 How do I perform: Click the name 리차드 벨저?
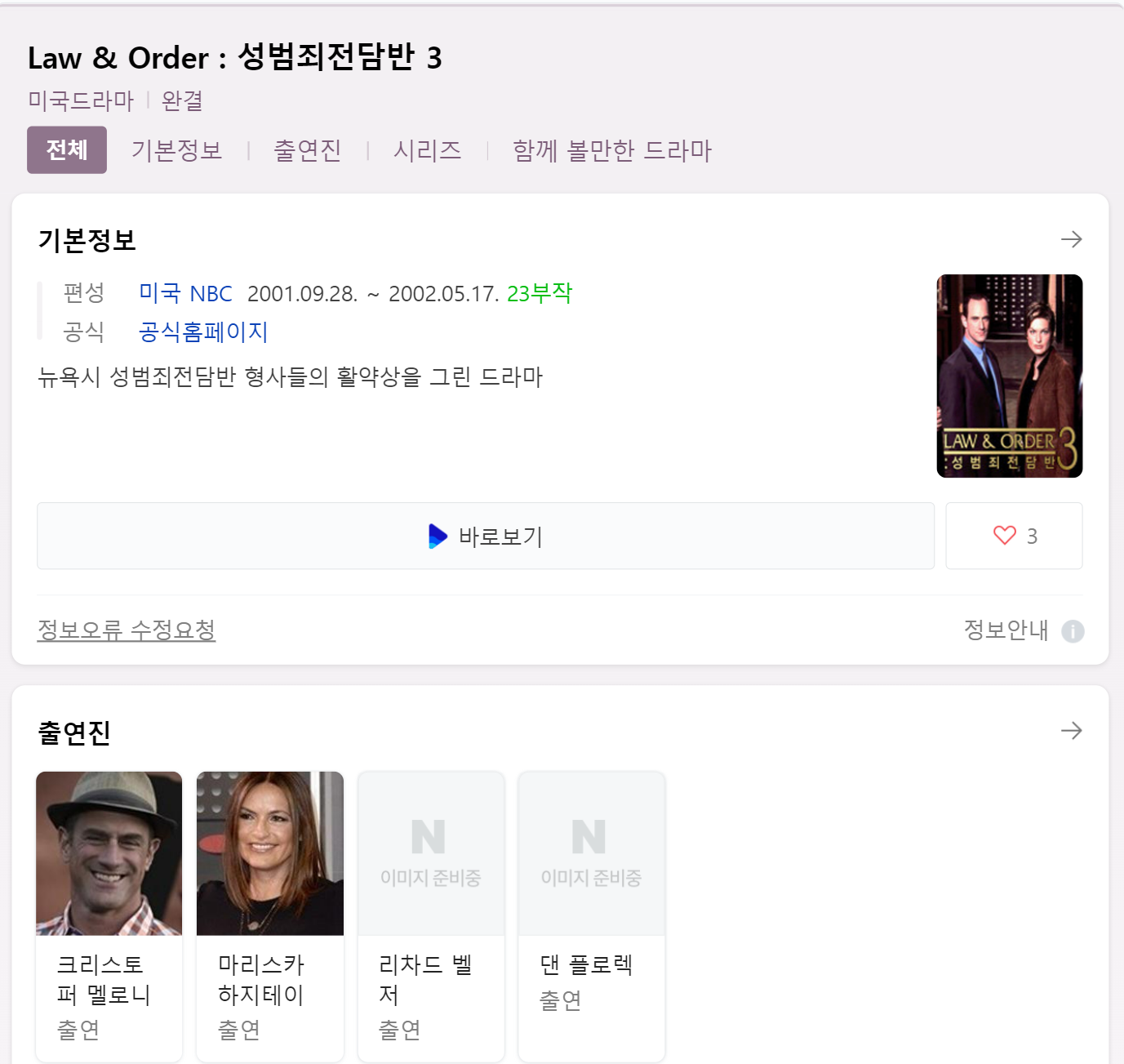[425, 980]
